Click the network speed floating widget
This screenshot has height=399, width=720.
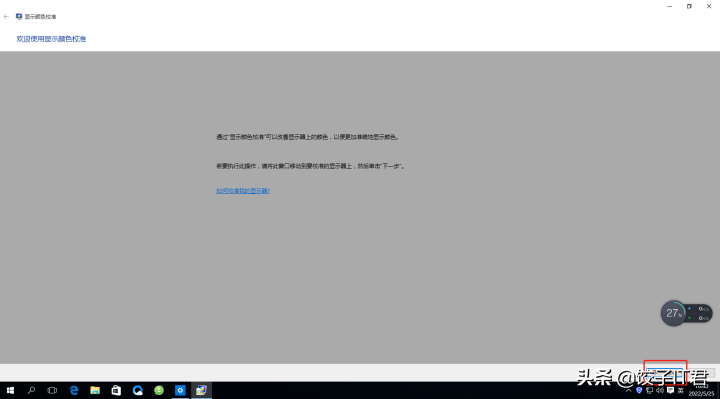700,314
